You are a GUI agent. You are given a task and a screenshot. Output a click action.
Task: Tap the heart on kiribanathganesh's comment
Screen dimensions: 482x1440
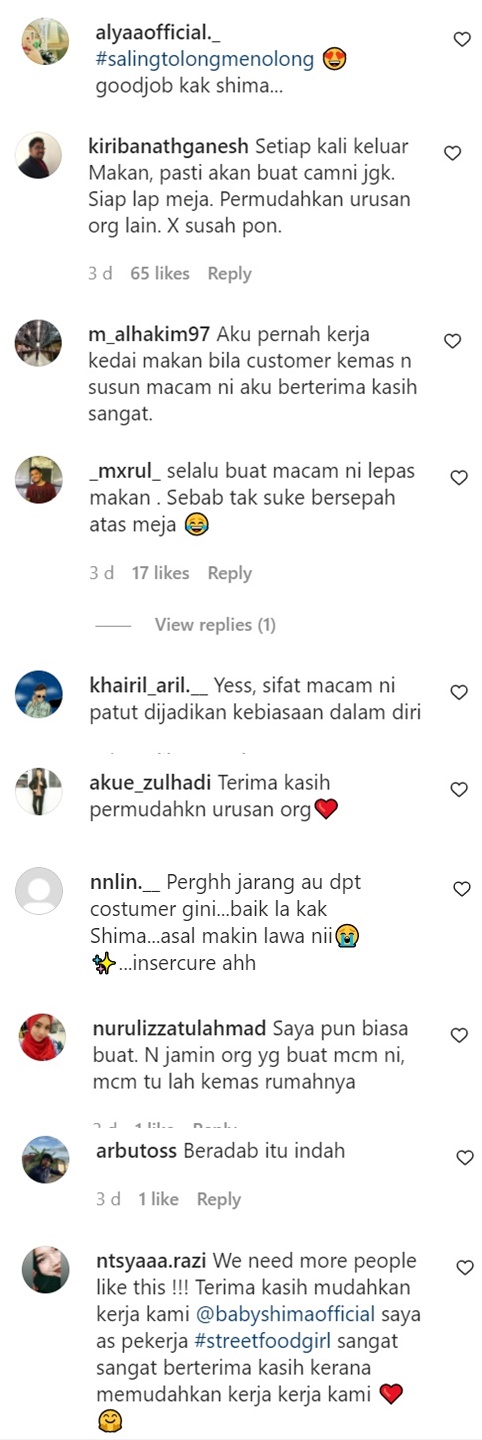pos(452,153)
